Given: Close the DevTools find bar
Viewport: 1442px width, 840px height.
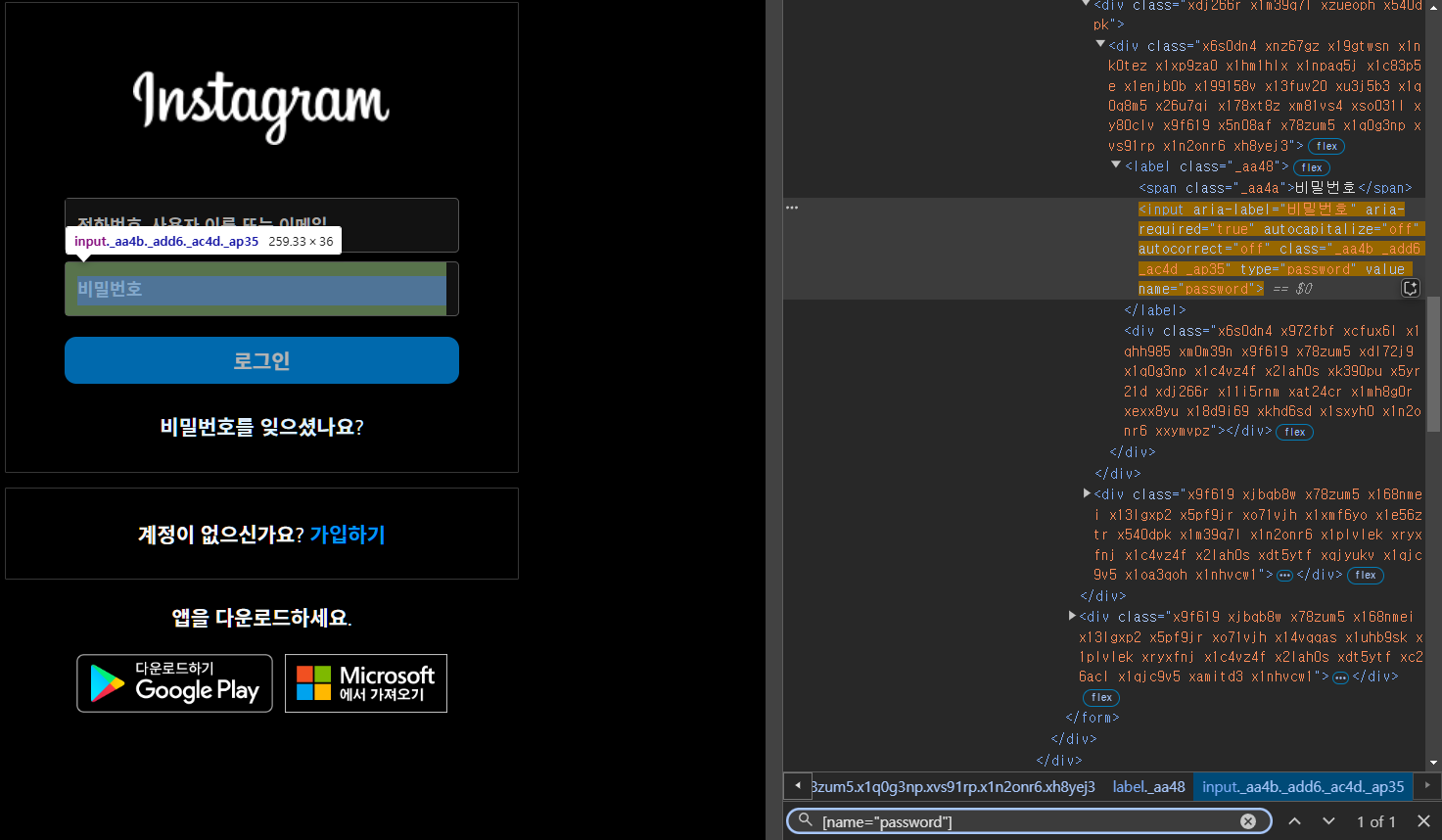Looking at the screenshot, I should (1423, 821).
